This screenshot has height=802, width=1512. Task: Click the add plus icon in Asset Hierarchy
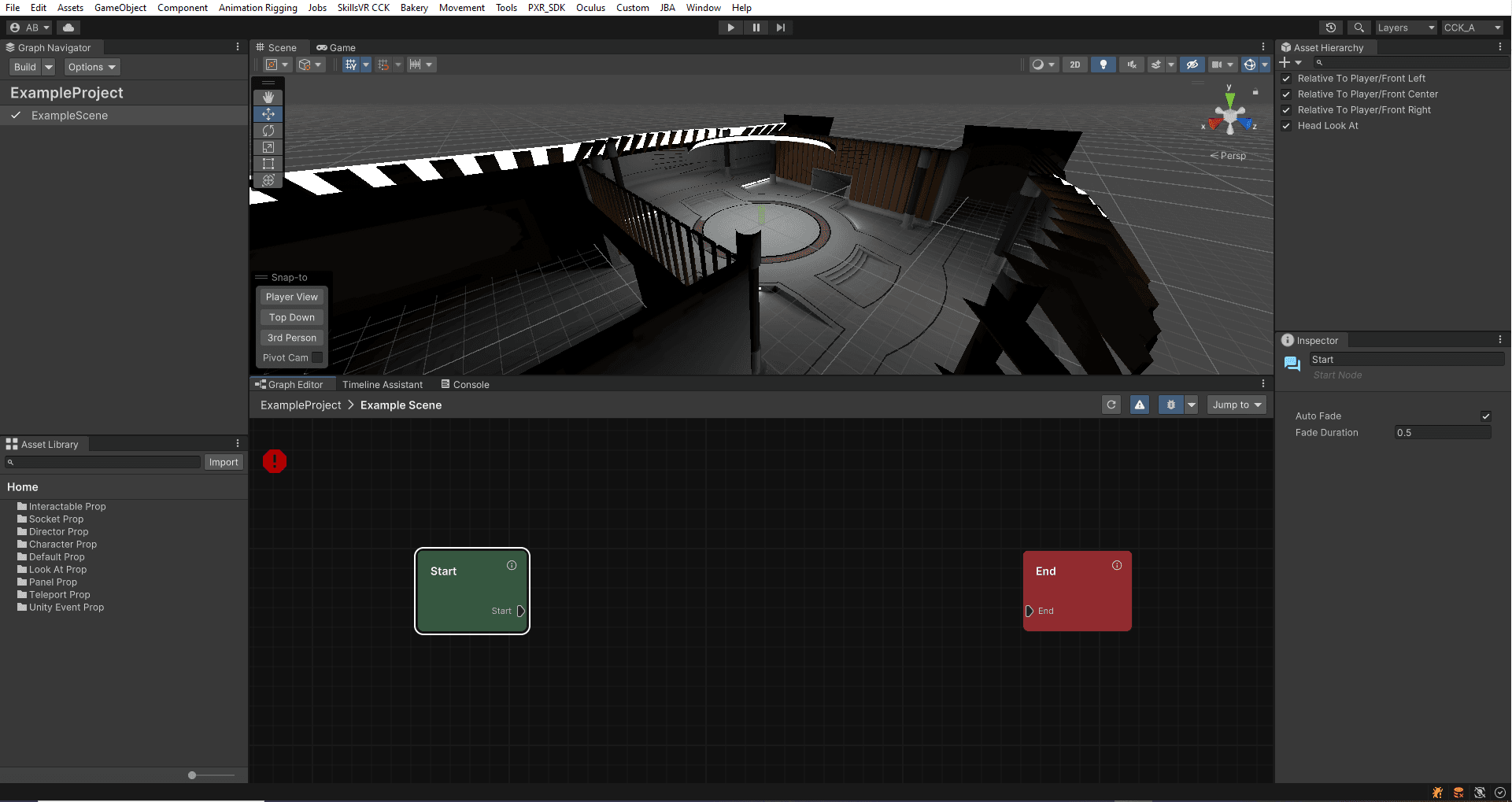click(x=1285, y=62)
